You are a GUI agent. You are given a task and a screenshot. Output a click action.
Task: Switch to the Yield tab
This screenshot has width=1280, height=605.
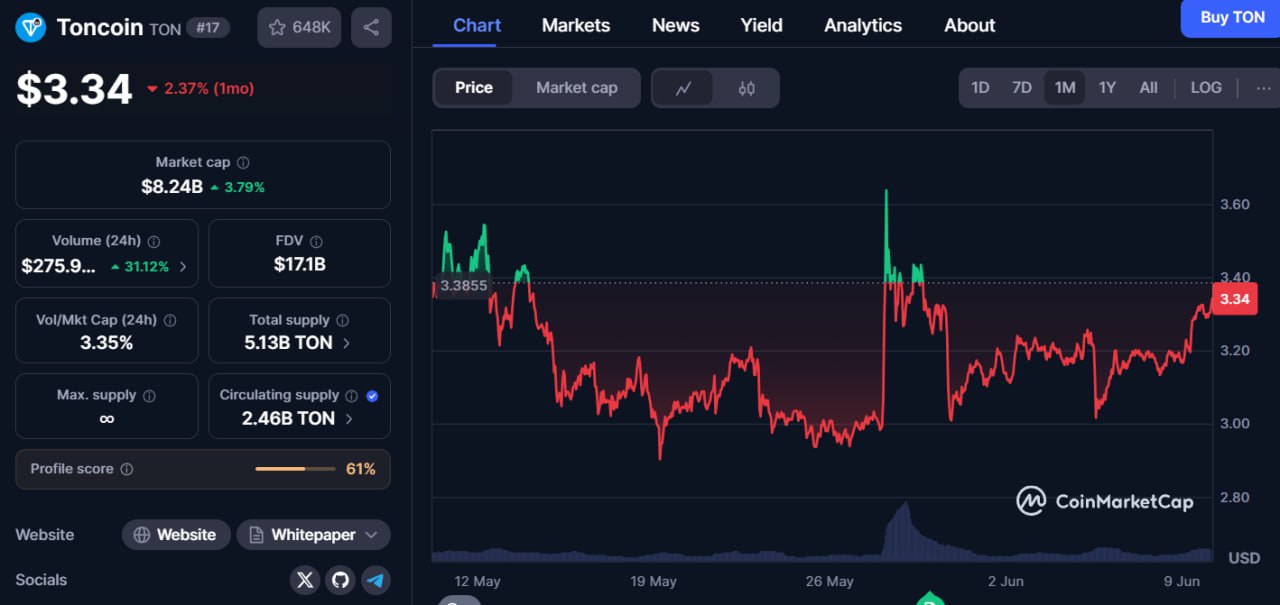tap(761, 26)
